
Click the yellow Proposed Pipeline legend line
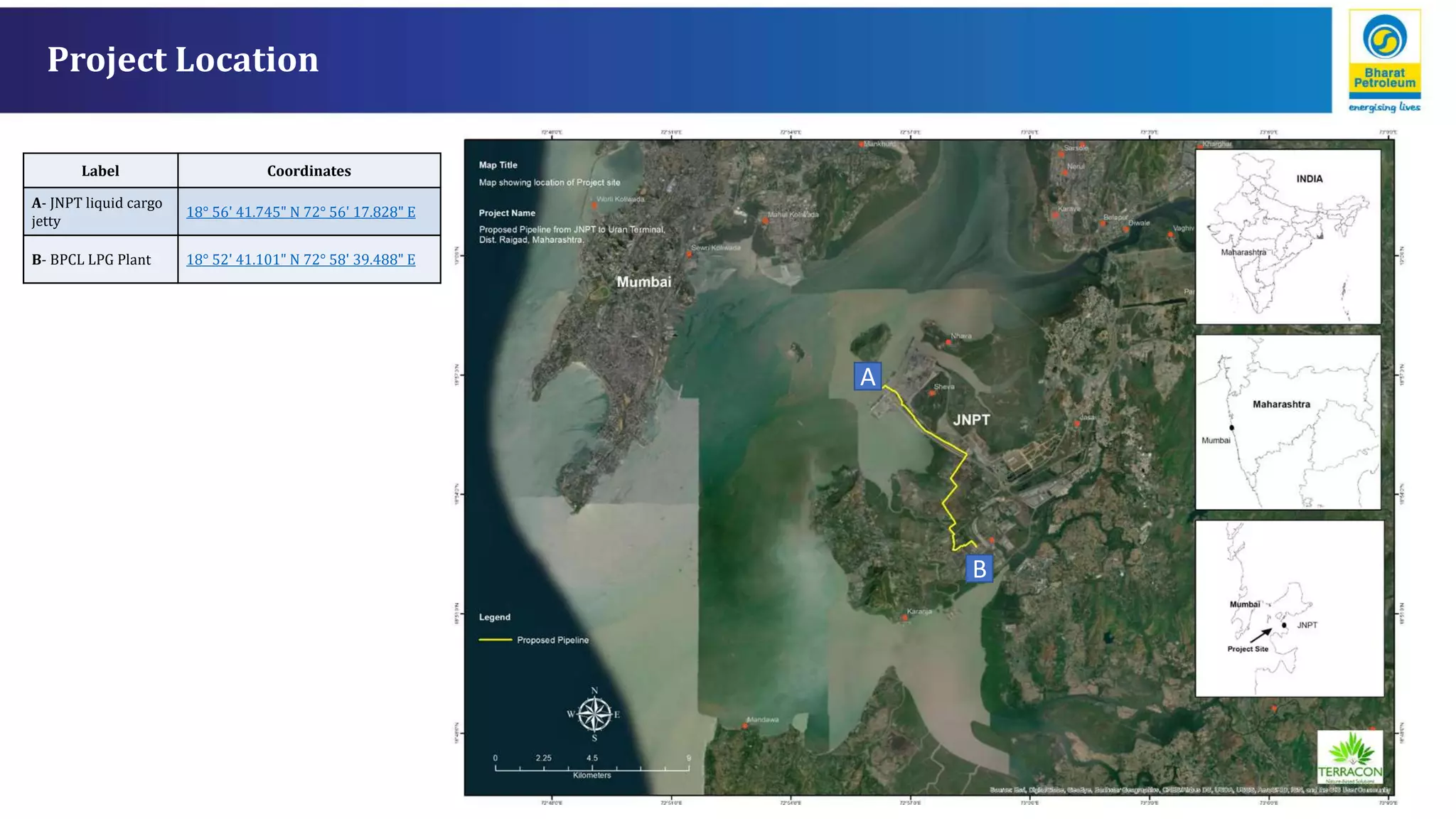tap(496, 640)
